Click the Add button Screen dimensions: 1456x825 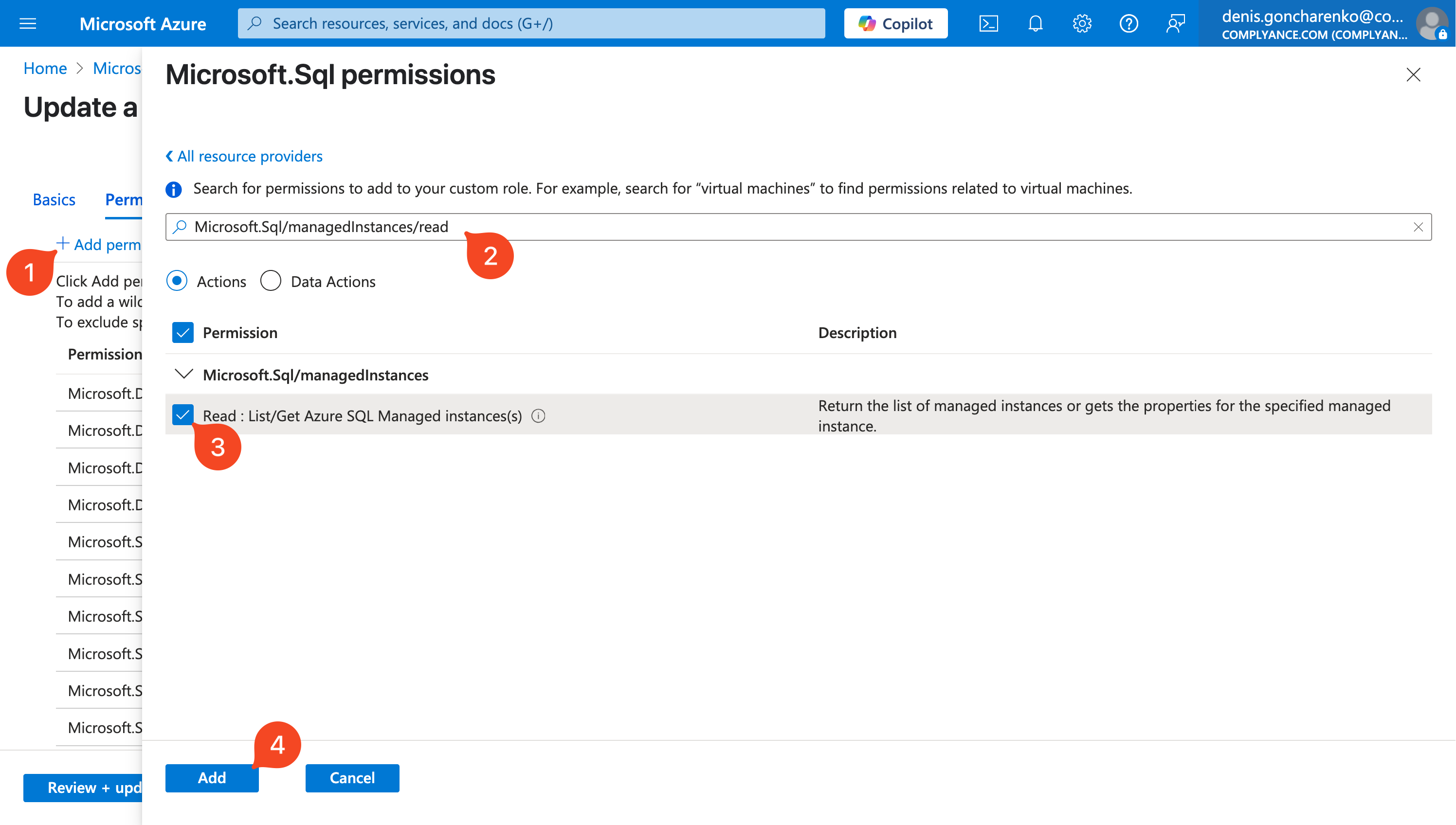(212, 777)
